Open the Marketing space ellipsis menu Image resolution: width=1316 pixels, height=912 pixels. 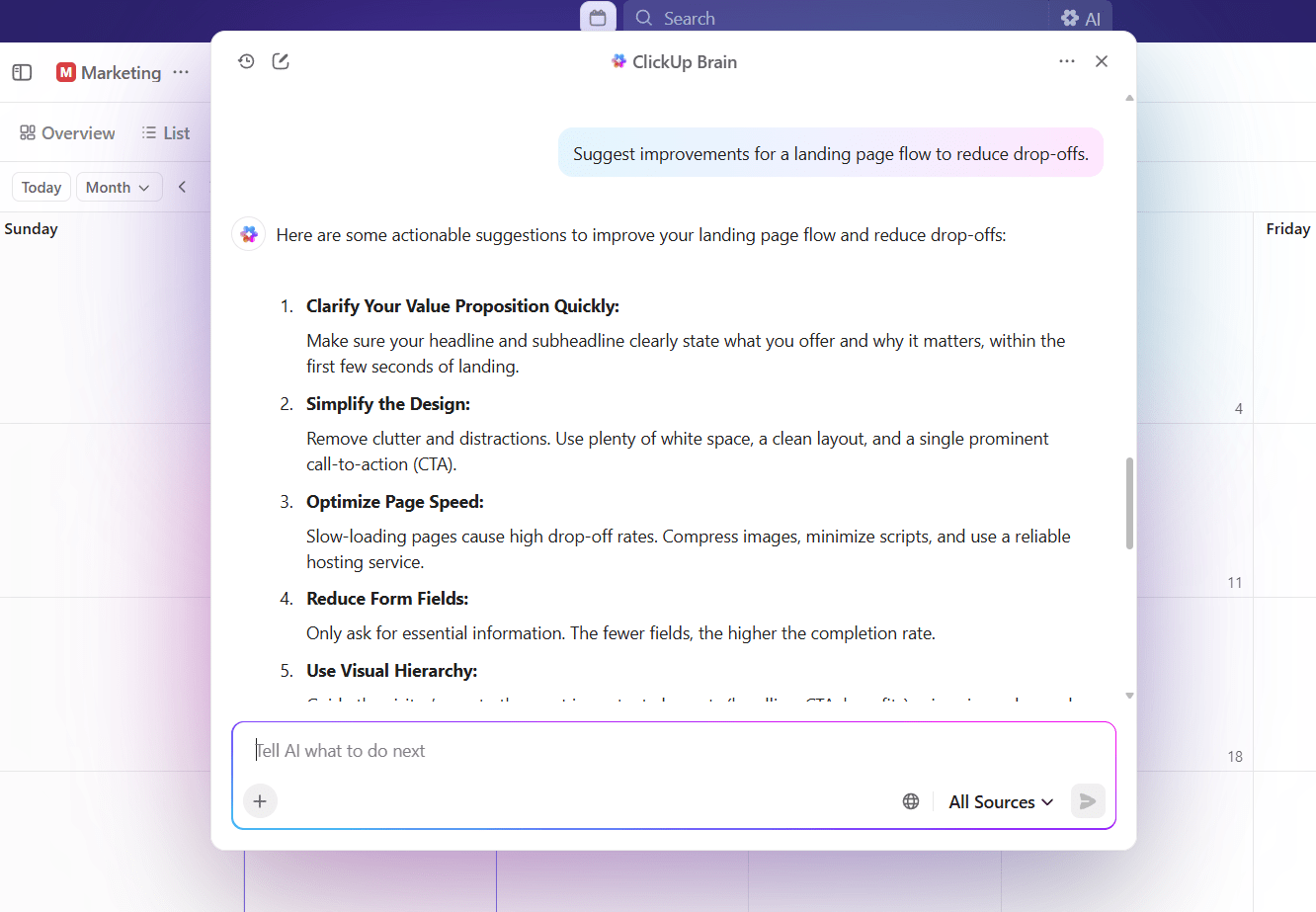click(x=181, y=72)
